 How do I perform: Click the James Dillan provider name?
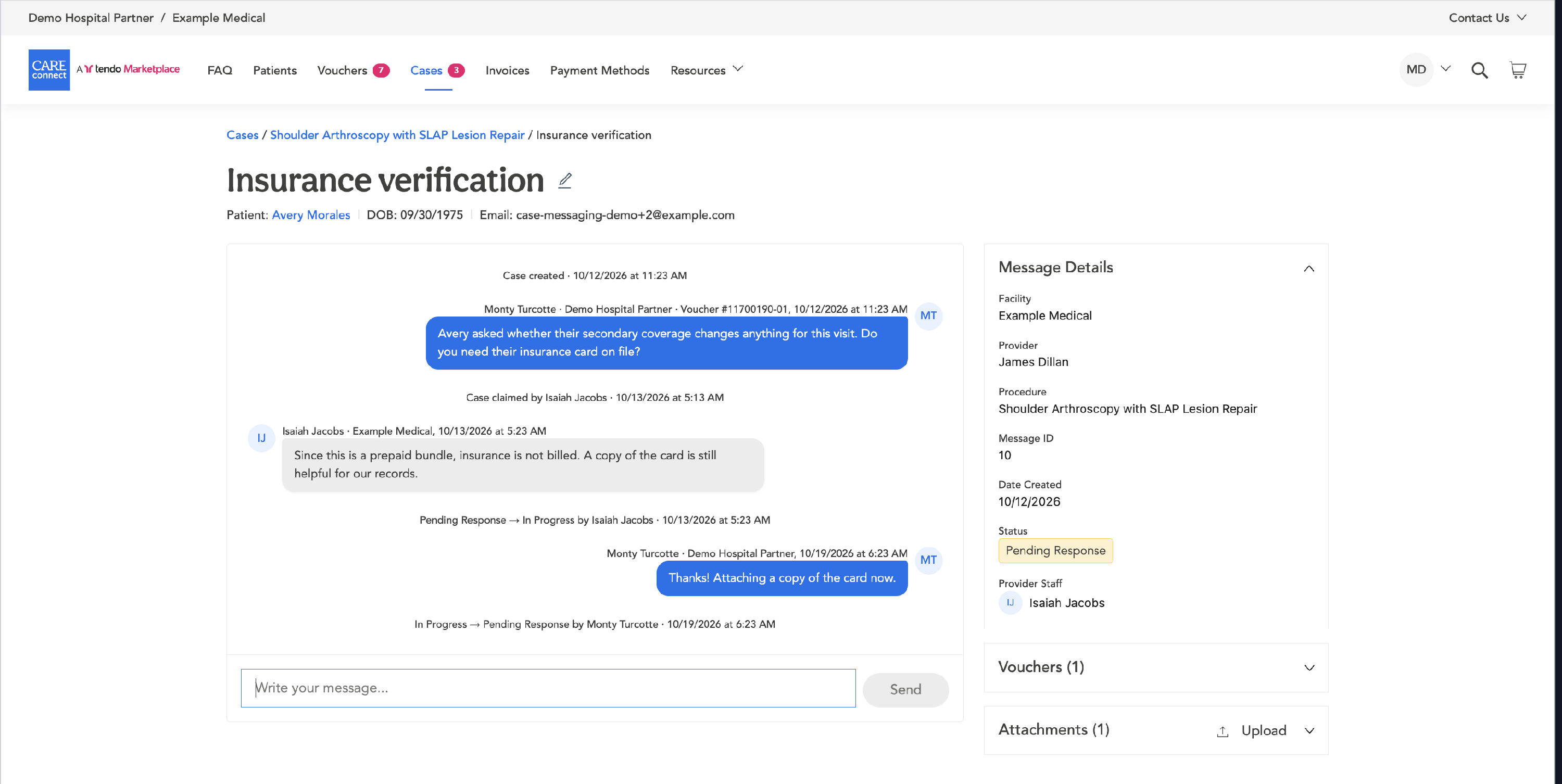pos(1033,362)
